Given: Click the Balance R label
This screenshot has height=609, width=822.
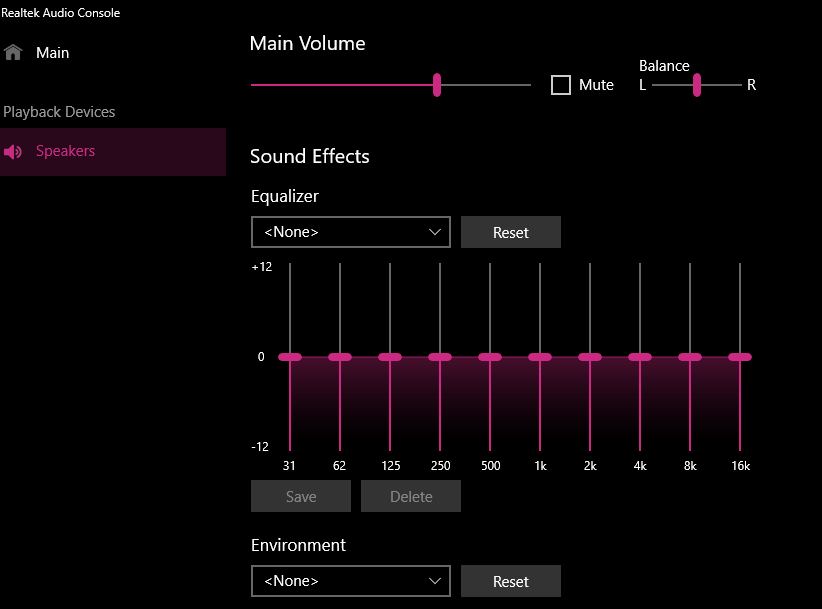Looking at the screenshot, I should [751, 85].
